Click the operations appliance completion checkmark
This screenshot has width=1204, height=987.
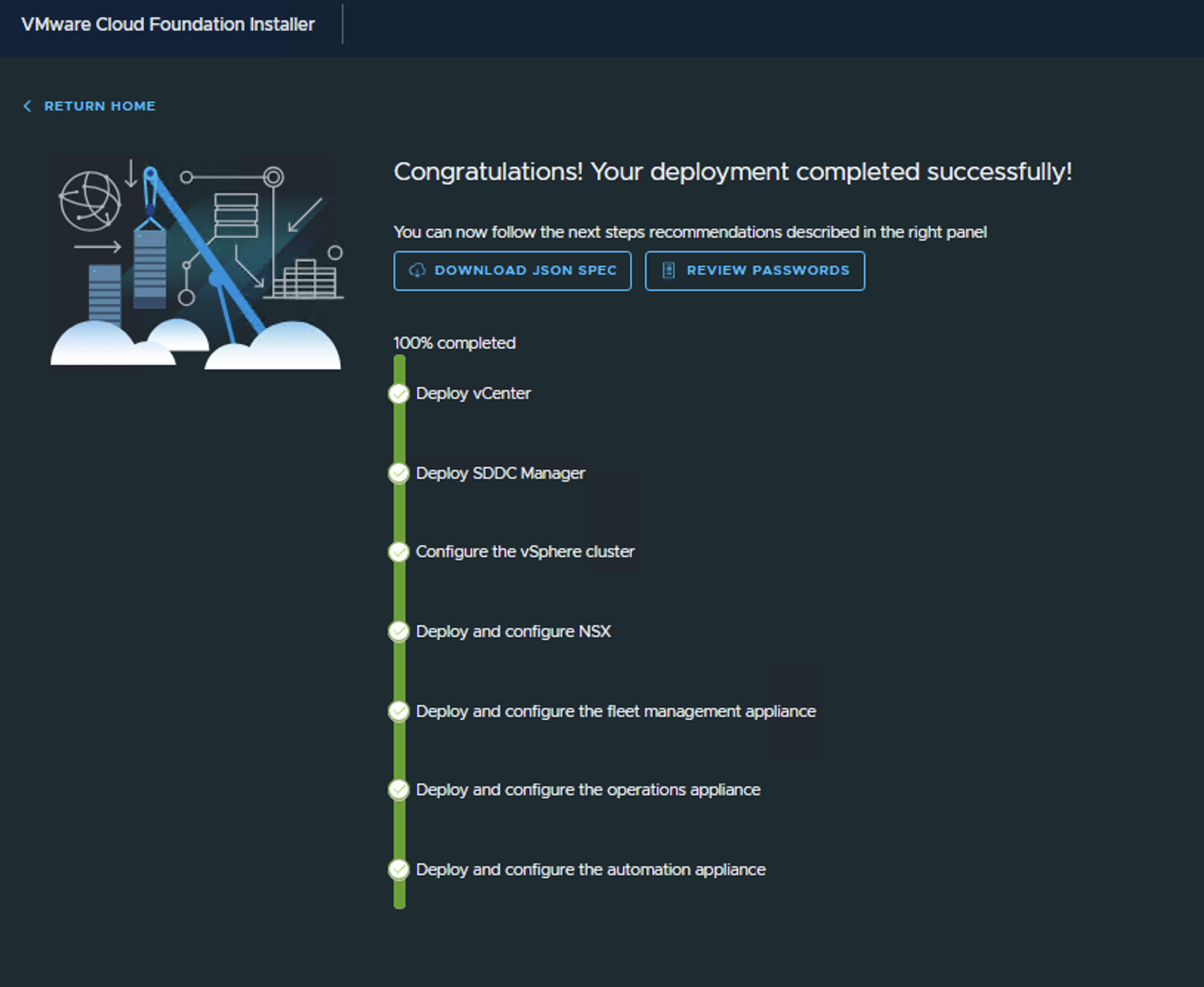coord(399,790)
